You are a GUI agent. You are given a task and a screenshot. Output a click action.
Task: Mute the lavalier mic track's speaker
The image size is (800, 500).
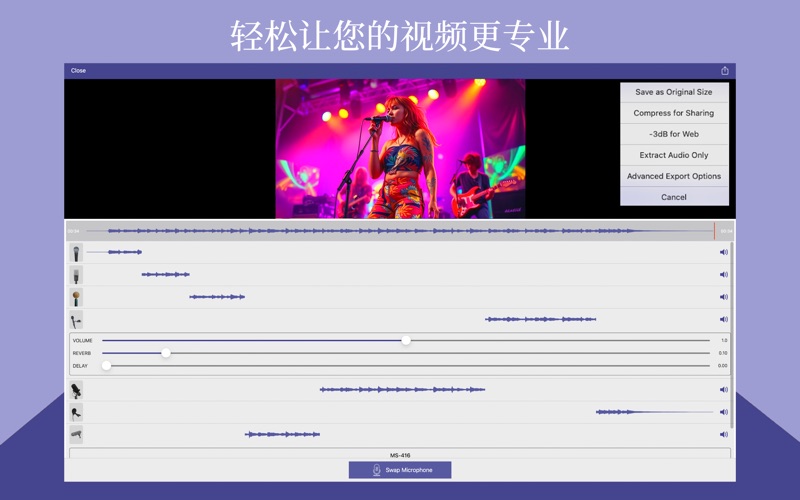click(x=723, y=412)
